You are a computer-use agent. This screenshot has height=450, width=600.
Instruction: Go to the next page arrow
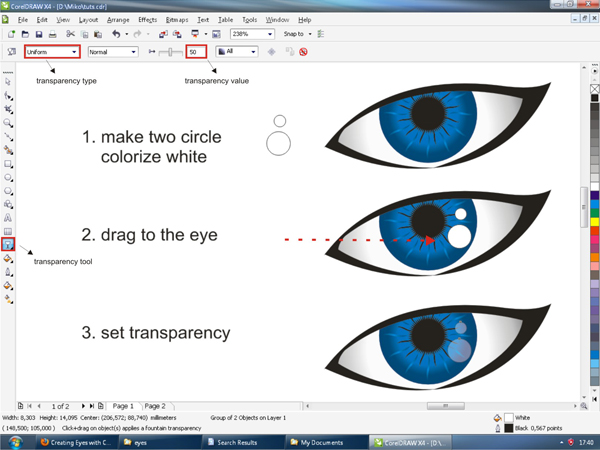[x=83, y=406]
